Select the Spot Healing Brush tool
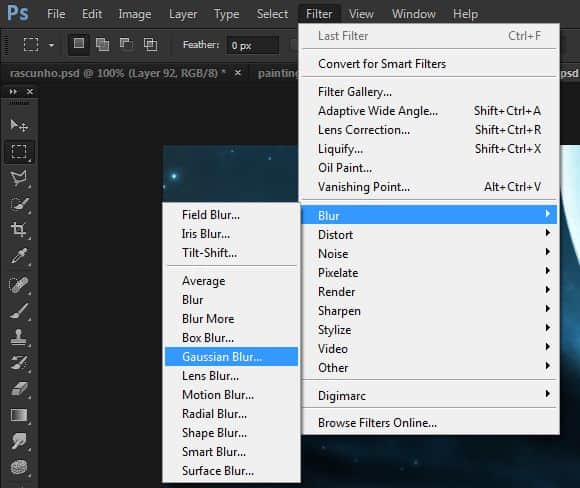Image resolution: width=580 pixels, height=488 pixels. click(x=18, y=284)
